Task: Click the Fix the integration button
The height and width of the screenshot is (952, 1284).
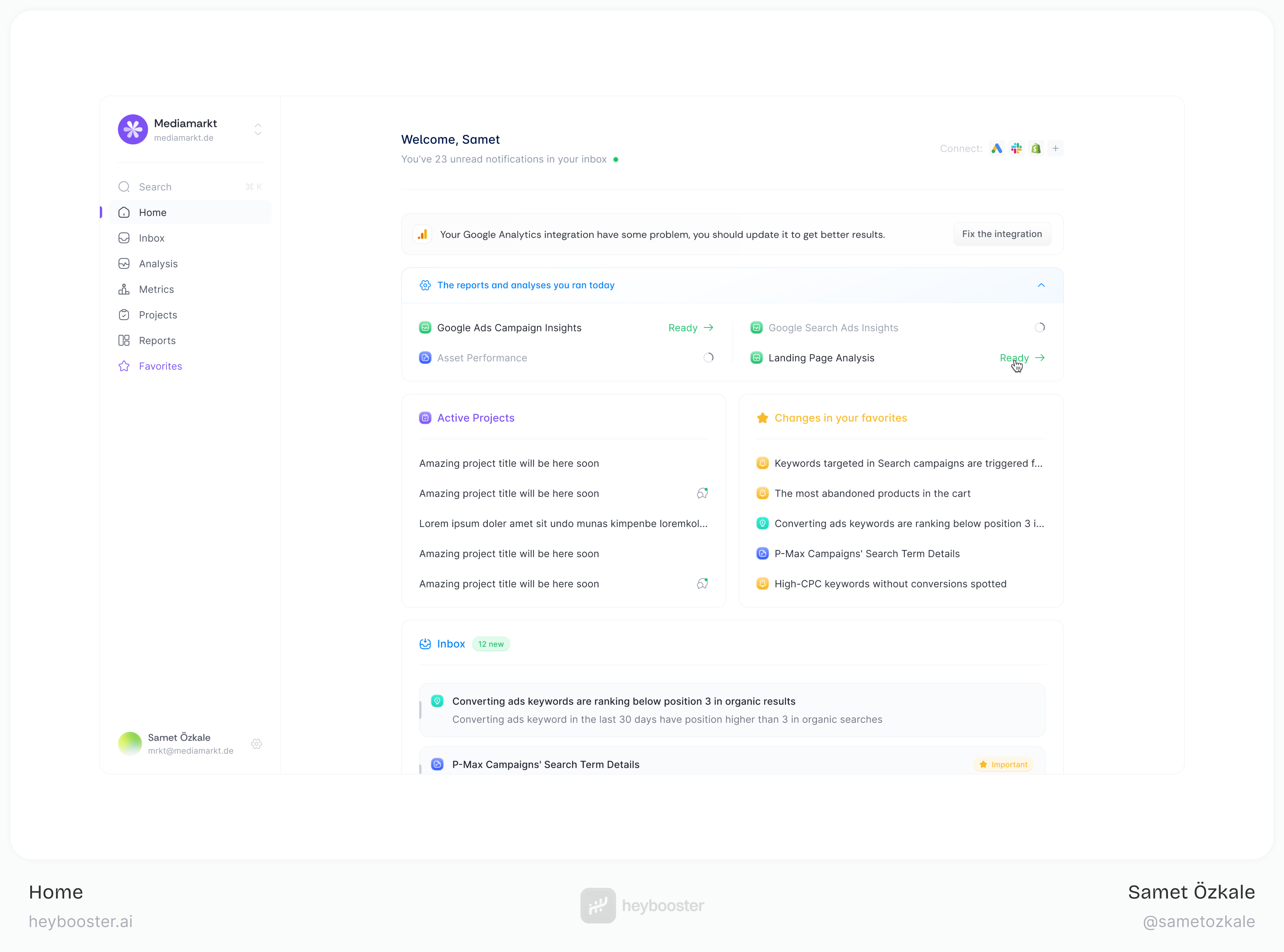Action: pyautogui.click(x=1002, y=234)
